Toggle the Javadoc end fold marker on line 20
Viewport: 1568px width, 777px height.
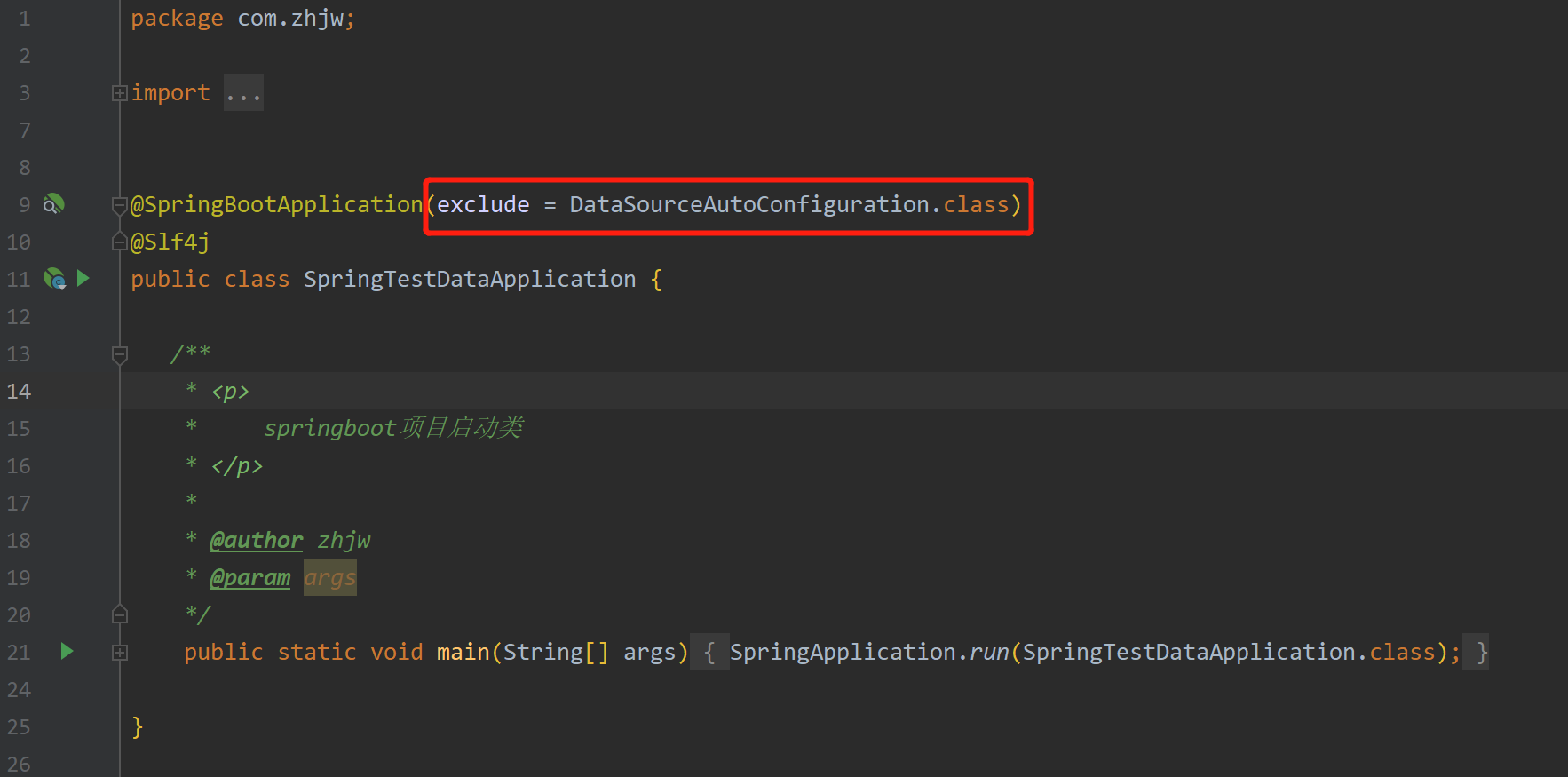[120, 614]
